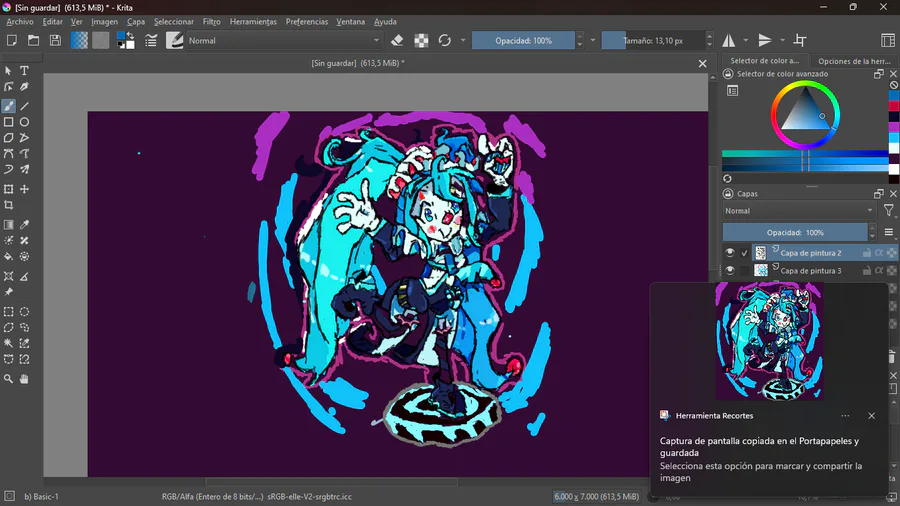Select the Line tool

24,106
